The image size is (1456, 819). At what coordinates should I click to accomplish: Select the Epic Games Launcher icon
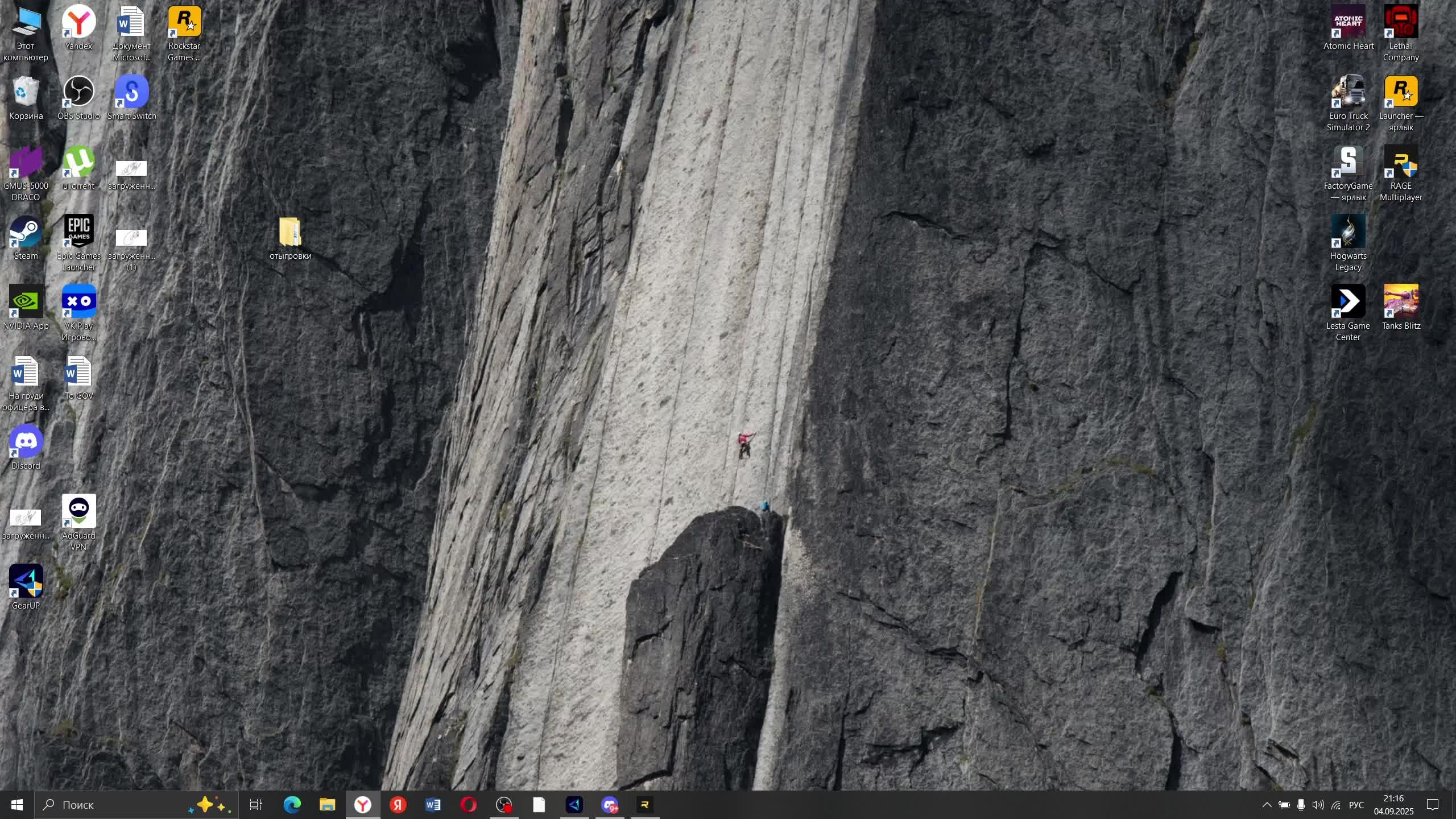[x=78, y=231]
